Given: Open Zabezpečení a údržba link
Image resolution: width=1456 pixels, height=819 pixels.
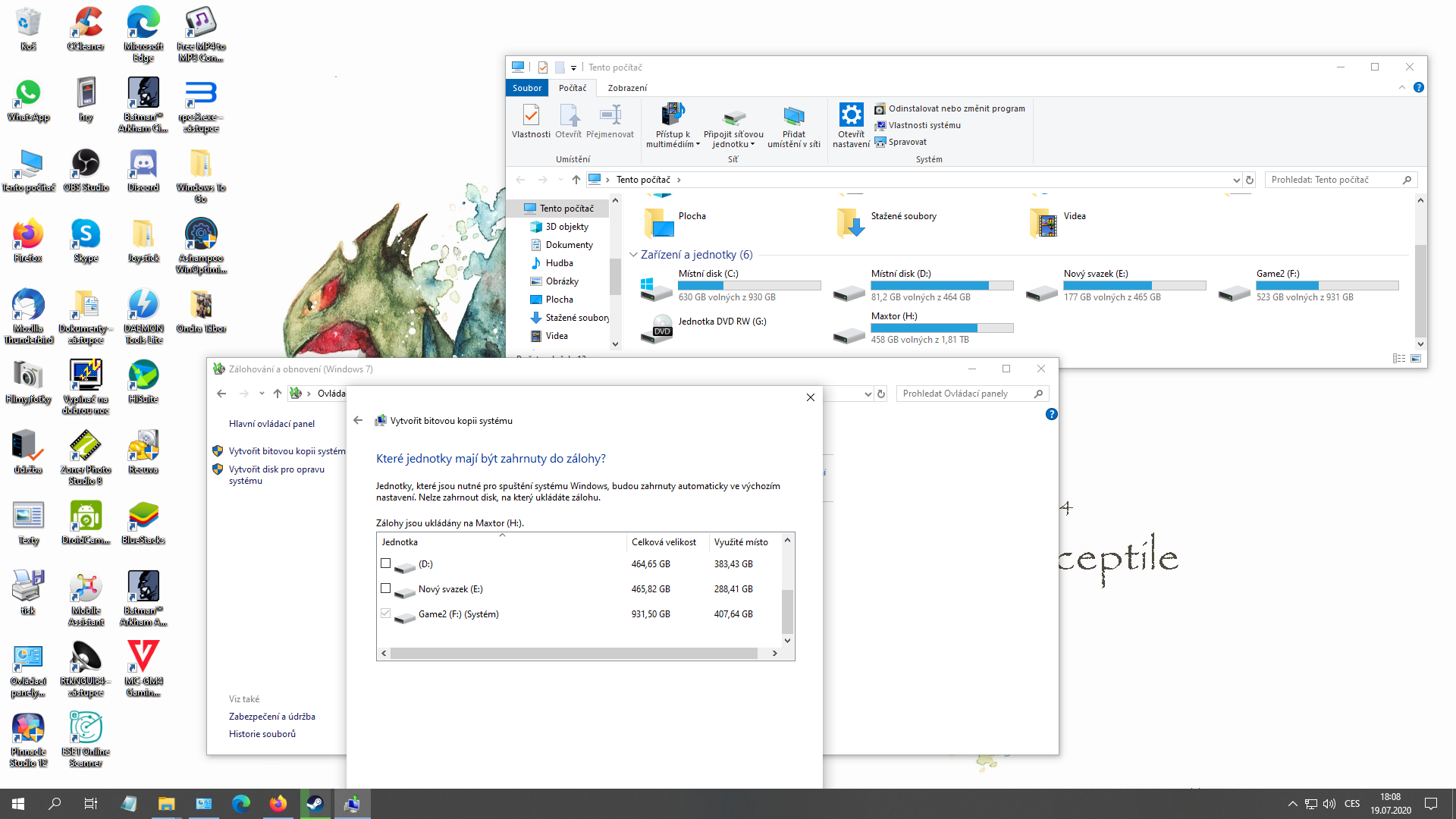Looking at the screenshot, I should click(271, 716).
